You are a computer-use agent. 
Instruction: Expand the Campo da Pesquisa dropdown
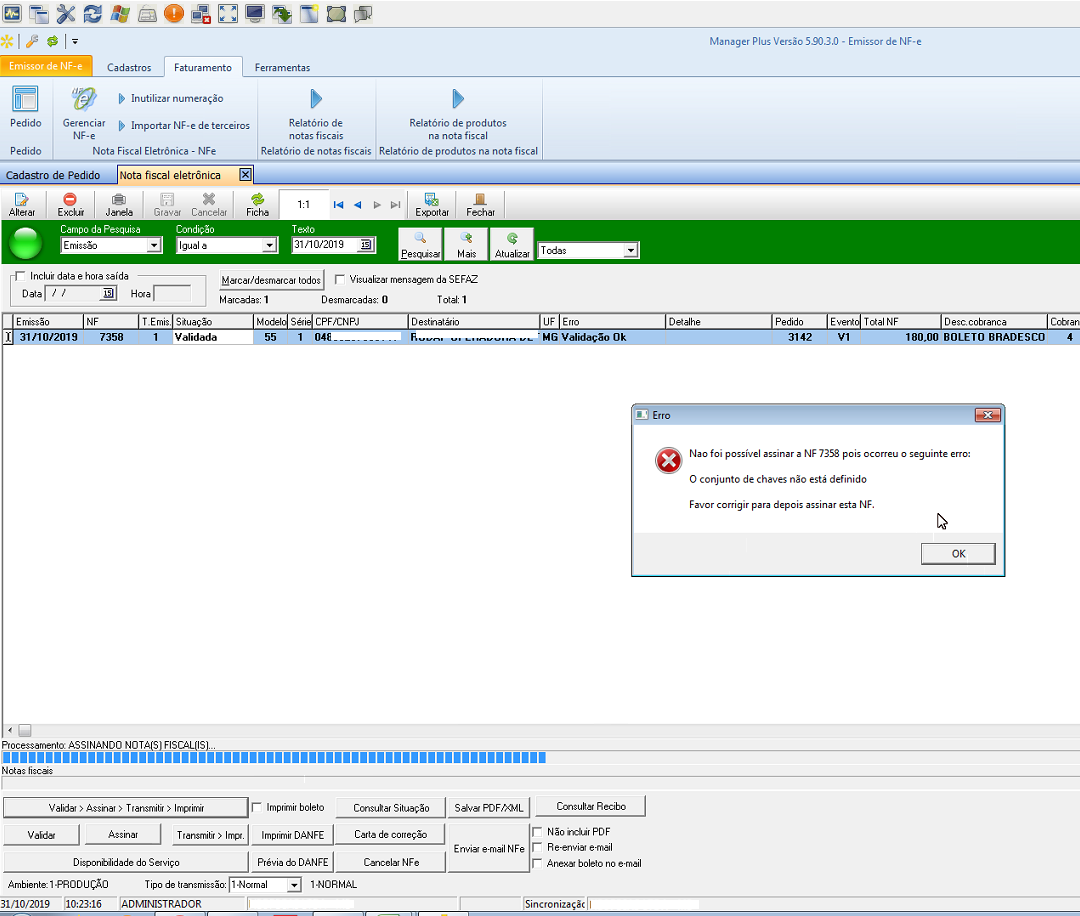click(153, 246)
